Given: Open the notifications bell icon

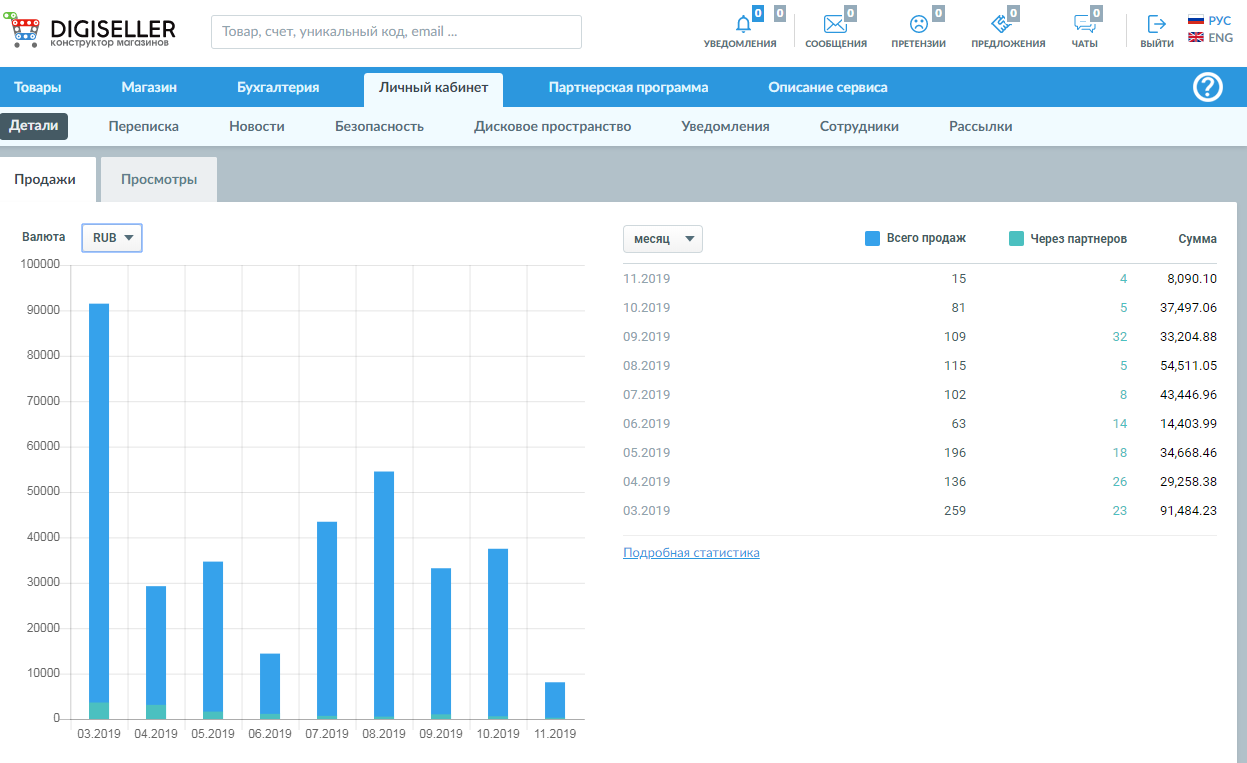Looking at the screenshot, I should coord(742,25).
